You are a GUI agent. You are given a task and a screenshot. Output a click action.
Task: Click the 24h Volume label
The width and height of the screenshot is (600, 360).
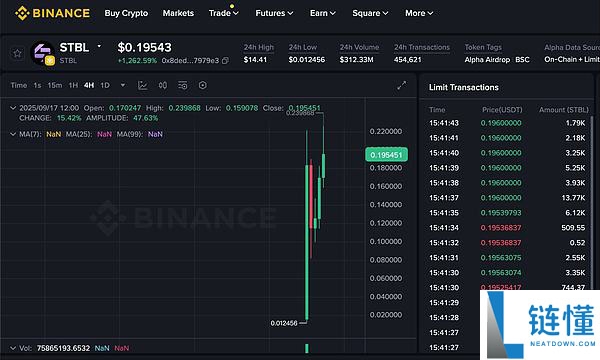(359, 47)
